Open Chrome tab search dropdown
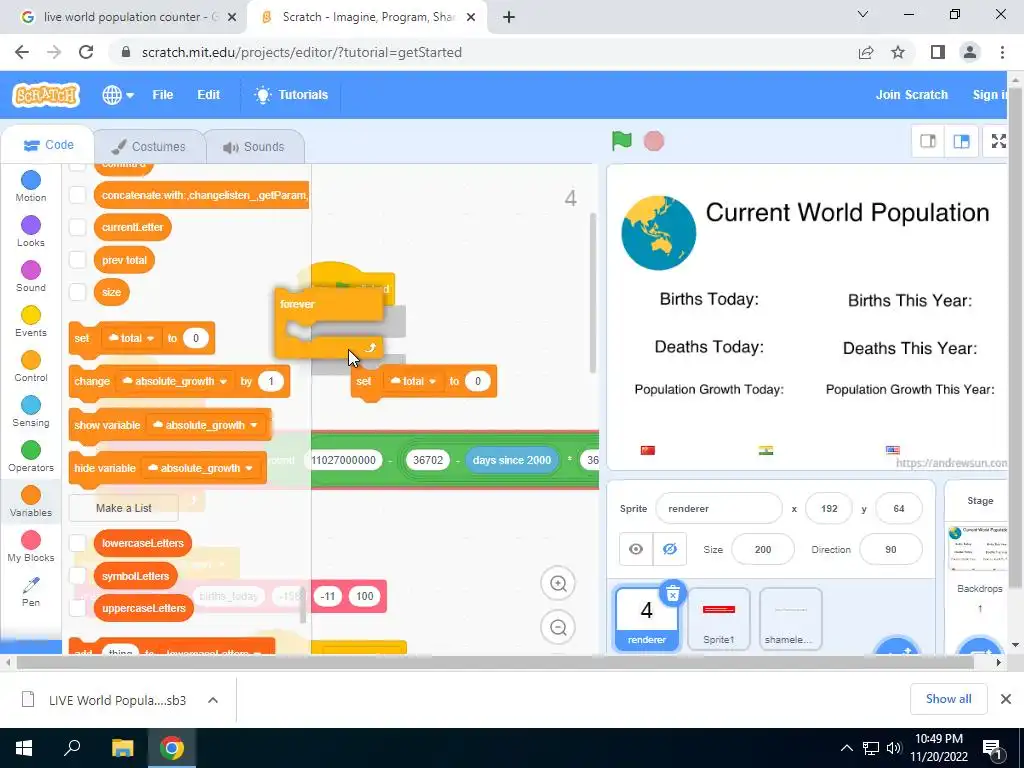Image resolution: width=1024 pixels, height=768 pixels. click(863, 14)
